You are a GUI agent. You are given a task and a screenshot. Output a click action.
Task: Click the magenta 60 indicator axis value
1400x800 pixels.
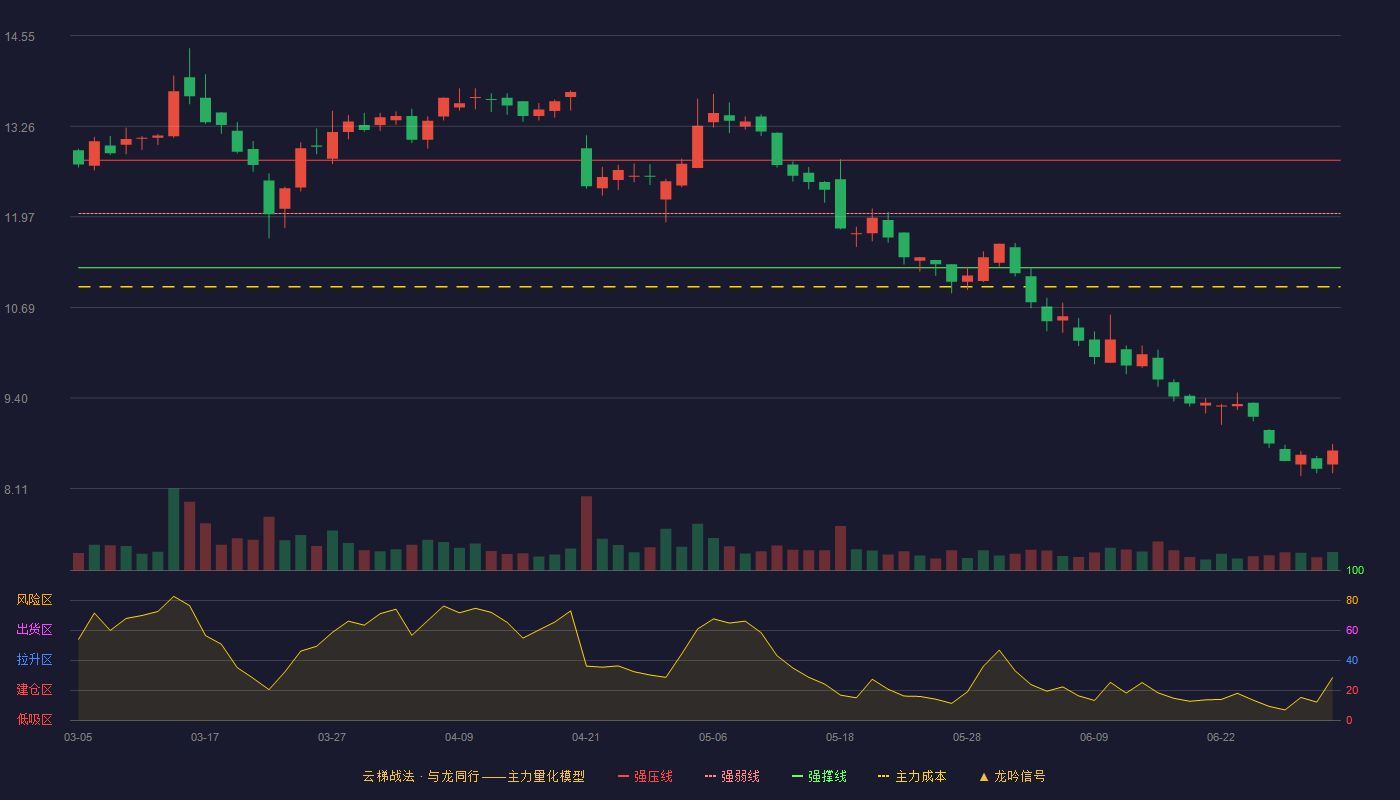1352,631
